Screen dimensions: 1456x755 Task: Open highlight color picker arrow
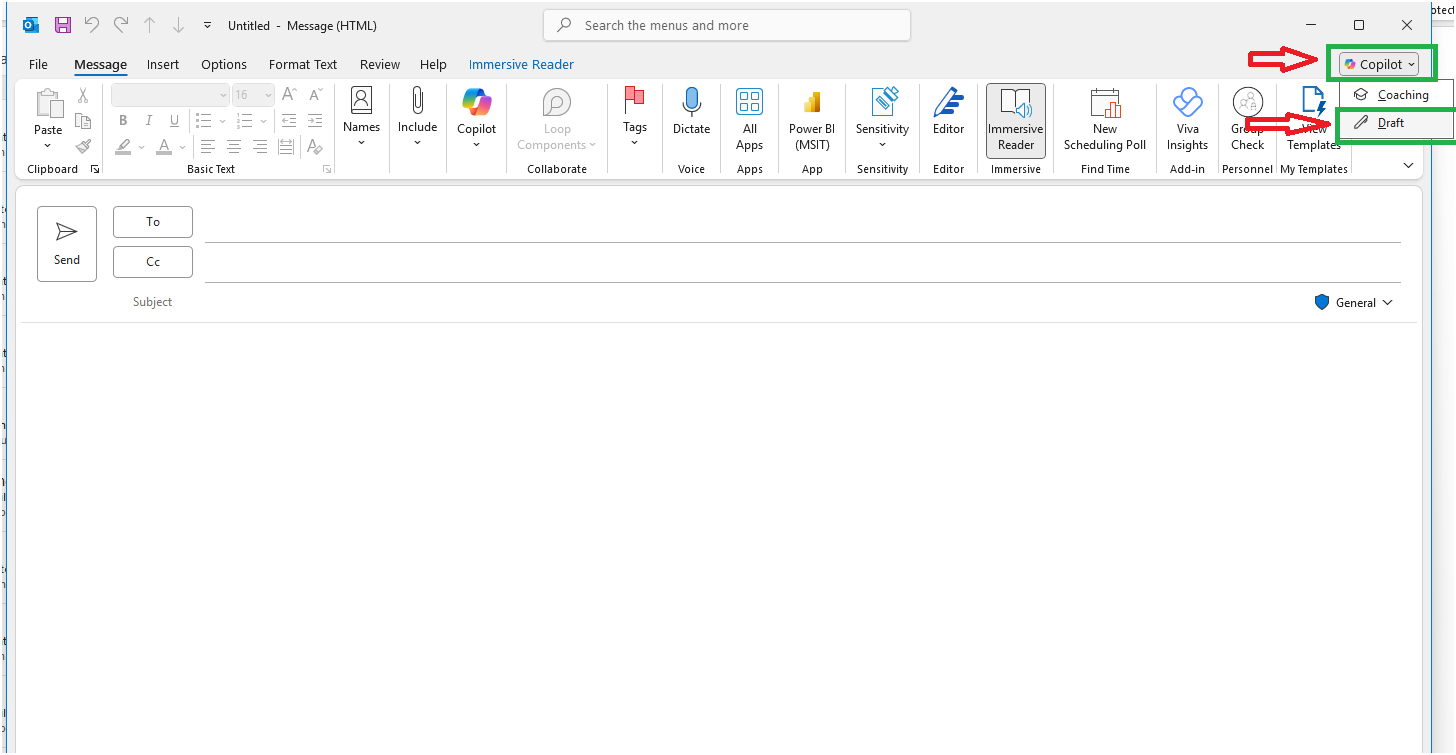[x=141, y=147]
